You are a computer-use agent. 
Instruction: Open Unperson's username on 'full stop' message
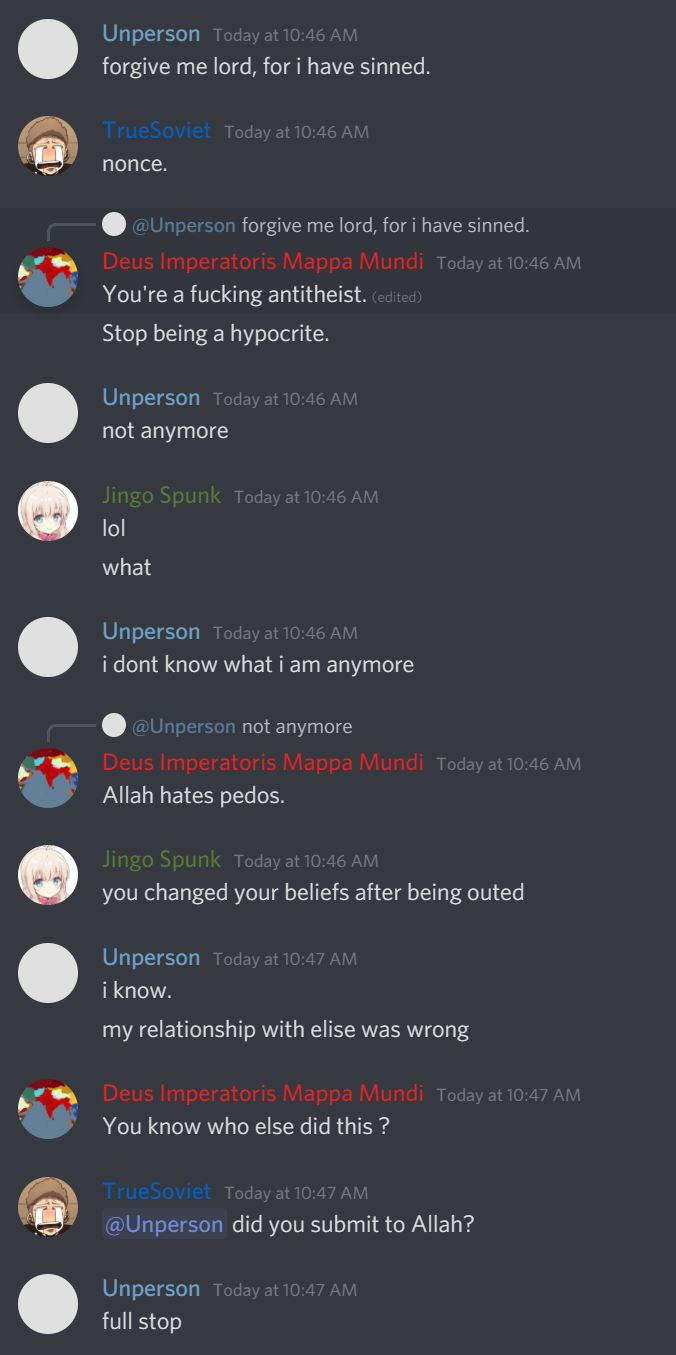151,1288
